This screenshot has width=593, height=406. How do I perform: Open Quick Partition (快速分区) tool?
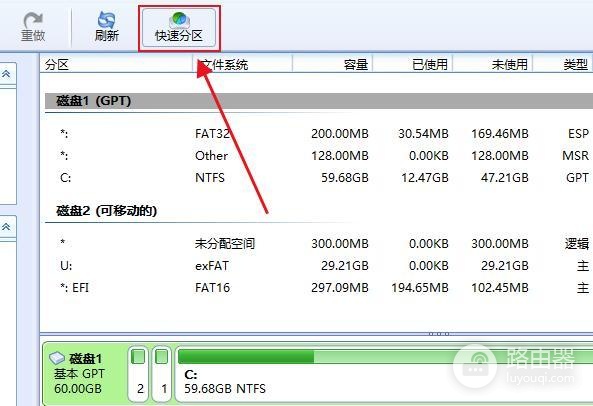click(179, 28)
